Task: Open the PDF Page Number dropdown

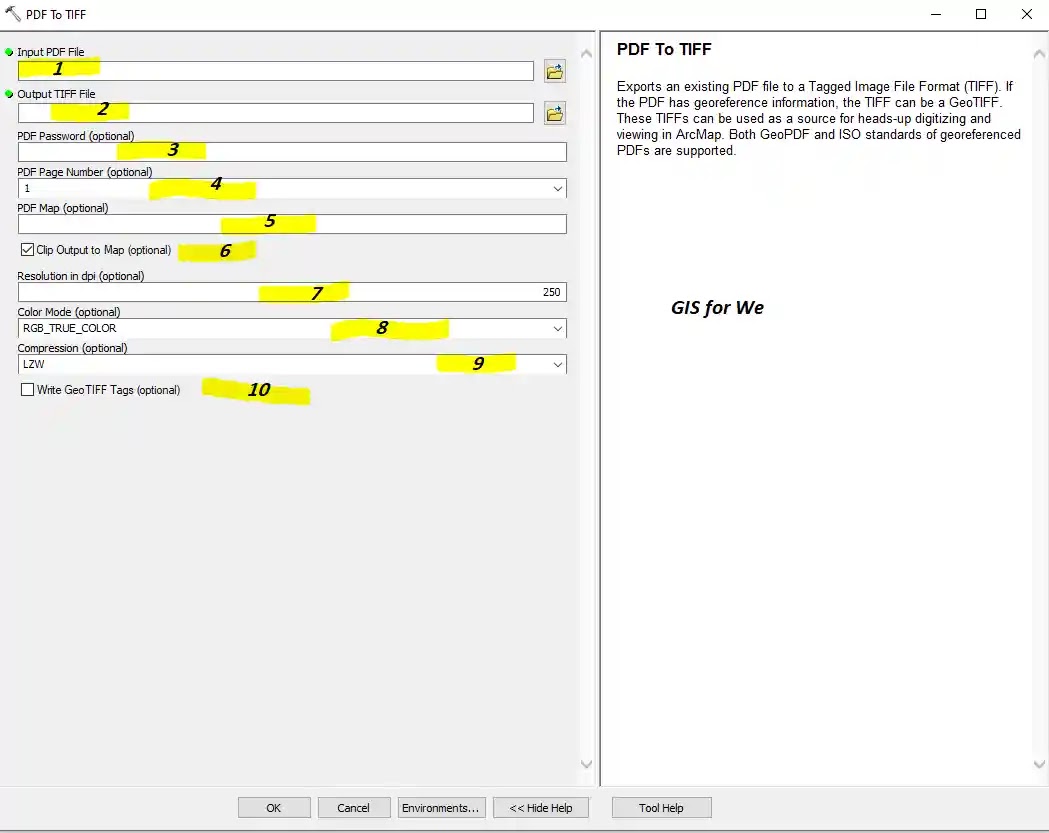Action: pyautogui.click(x=558, y=189)
